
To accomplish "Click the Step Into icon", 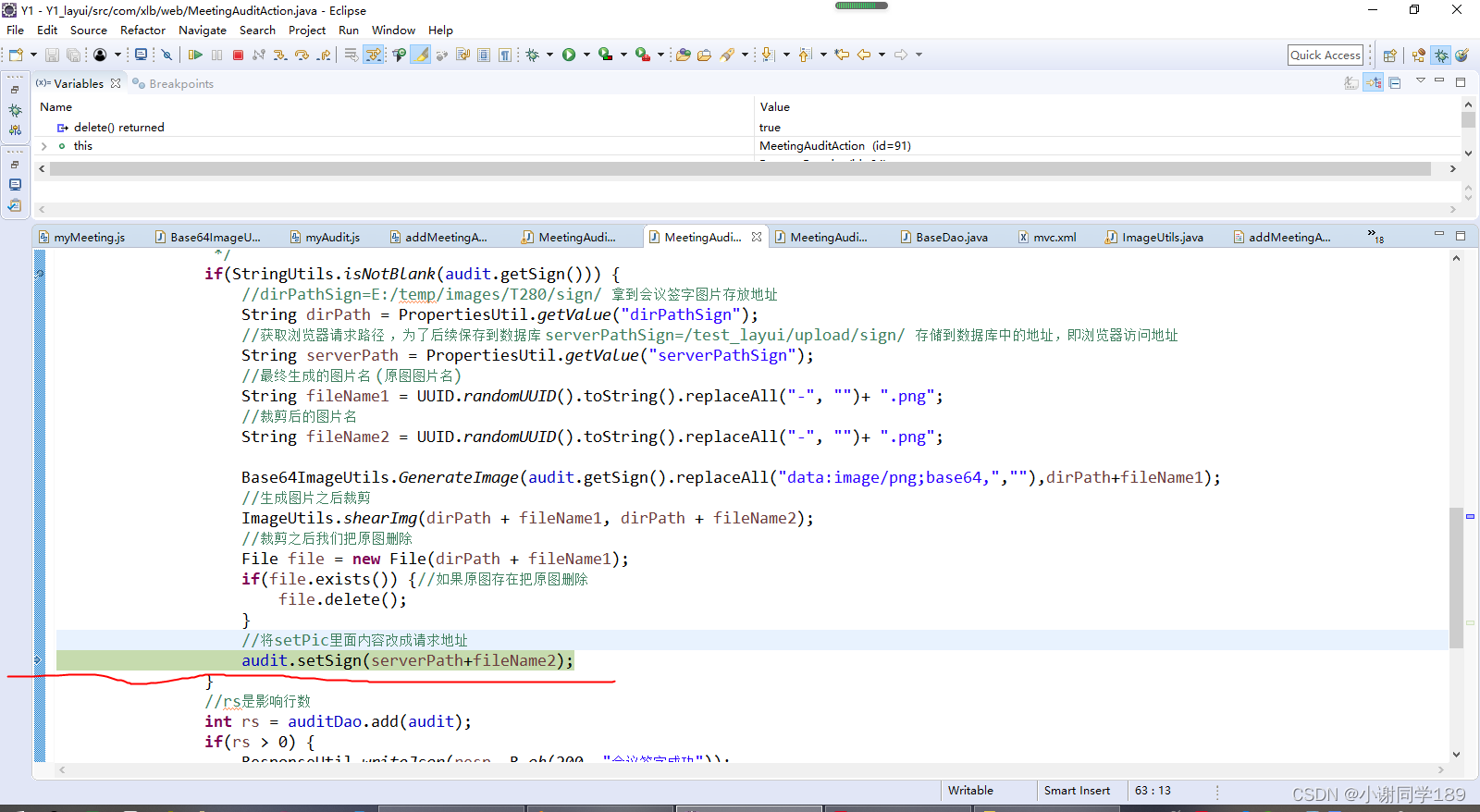I will [279, 55].
